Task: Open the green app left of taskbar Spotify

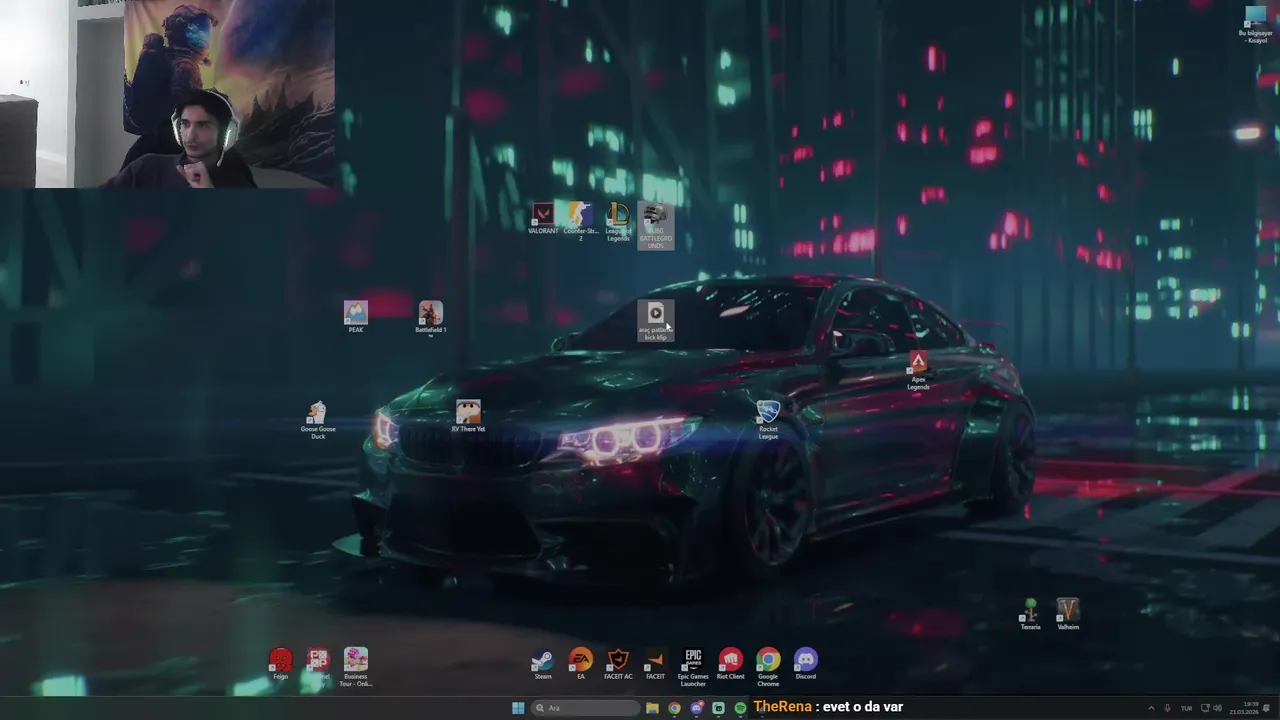Action: 718,708
